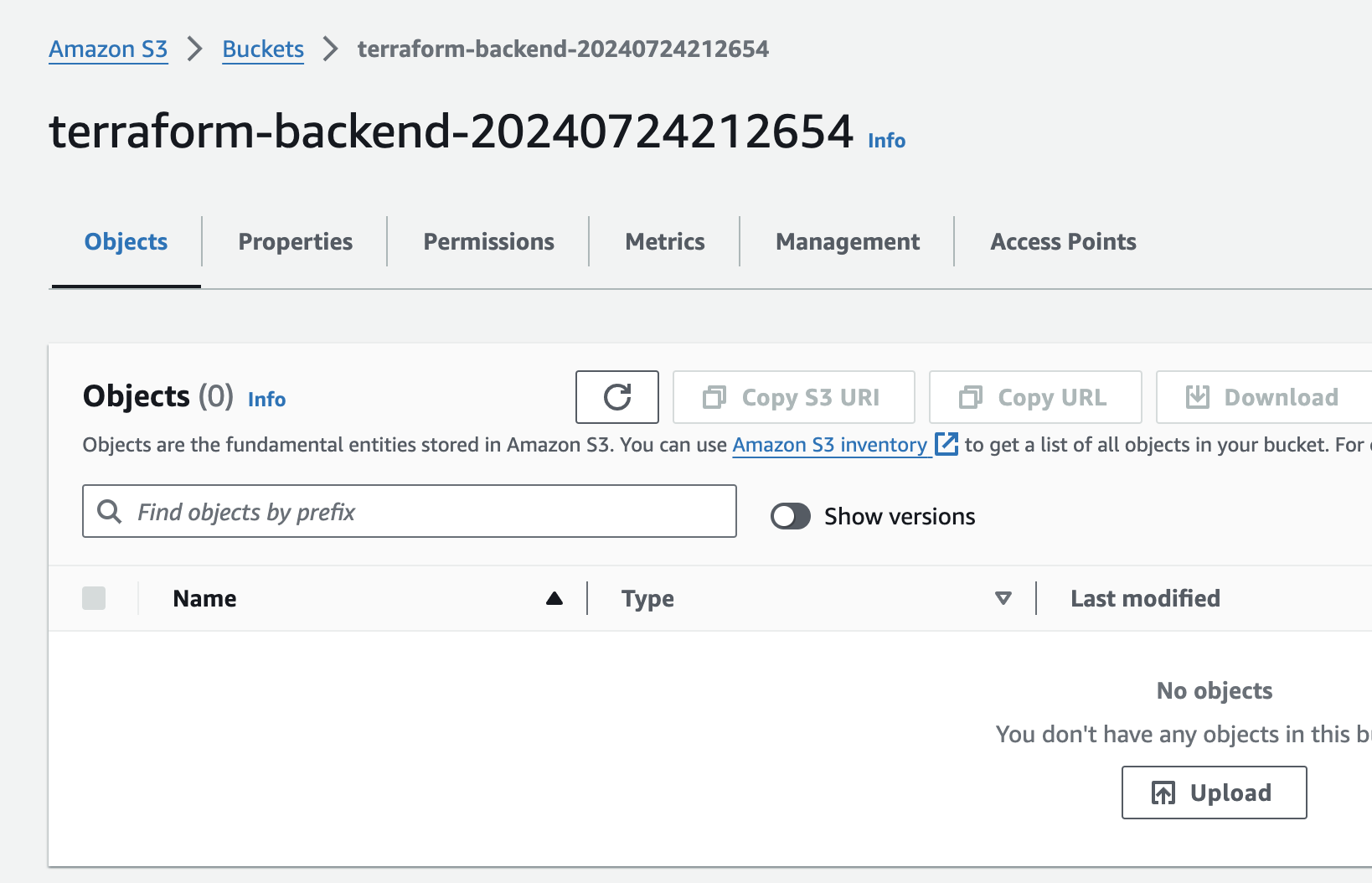Check the select-all objects checkbox
This screenshot has height=883, width=1372.
[94, 598]
